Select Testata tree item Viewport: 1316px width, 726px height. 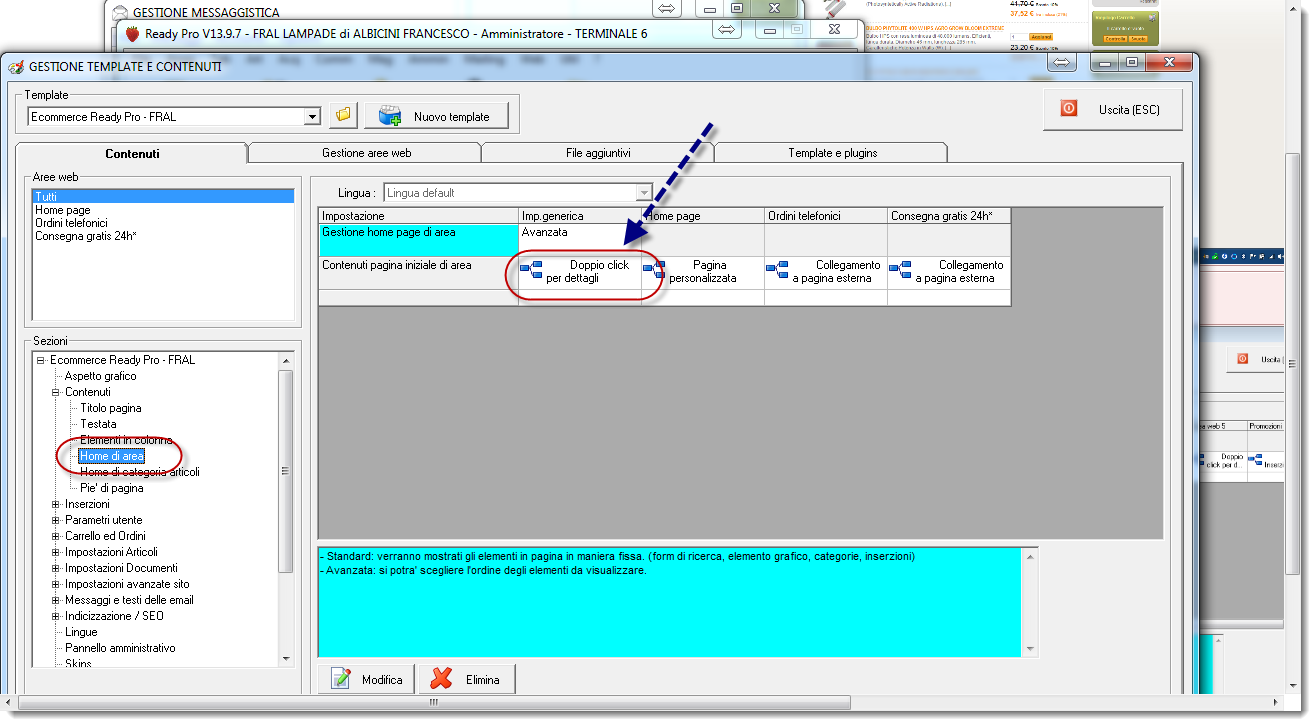[x=98, y=424]
